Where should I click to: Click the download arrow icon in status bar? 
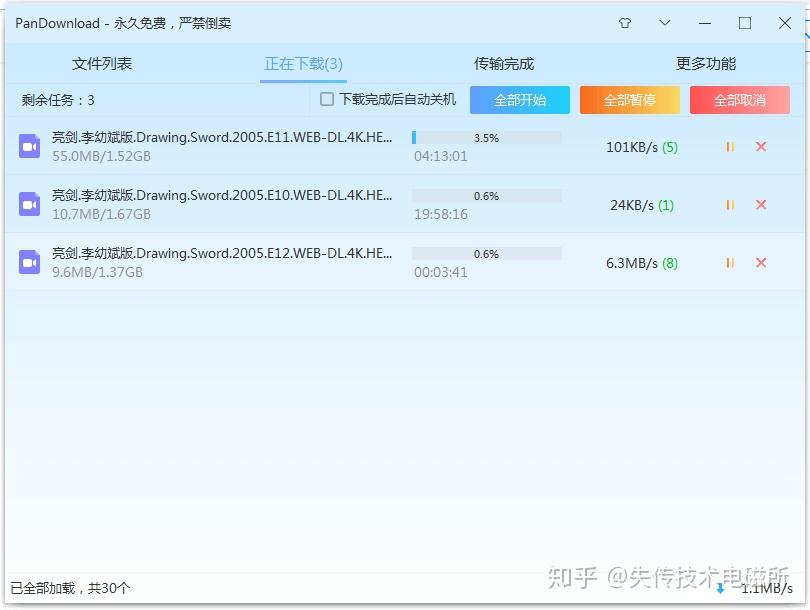tap(721, 588)
